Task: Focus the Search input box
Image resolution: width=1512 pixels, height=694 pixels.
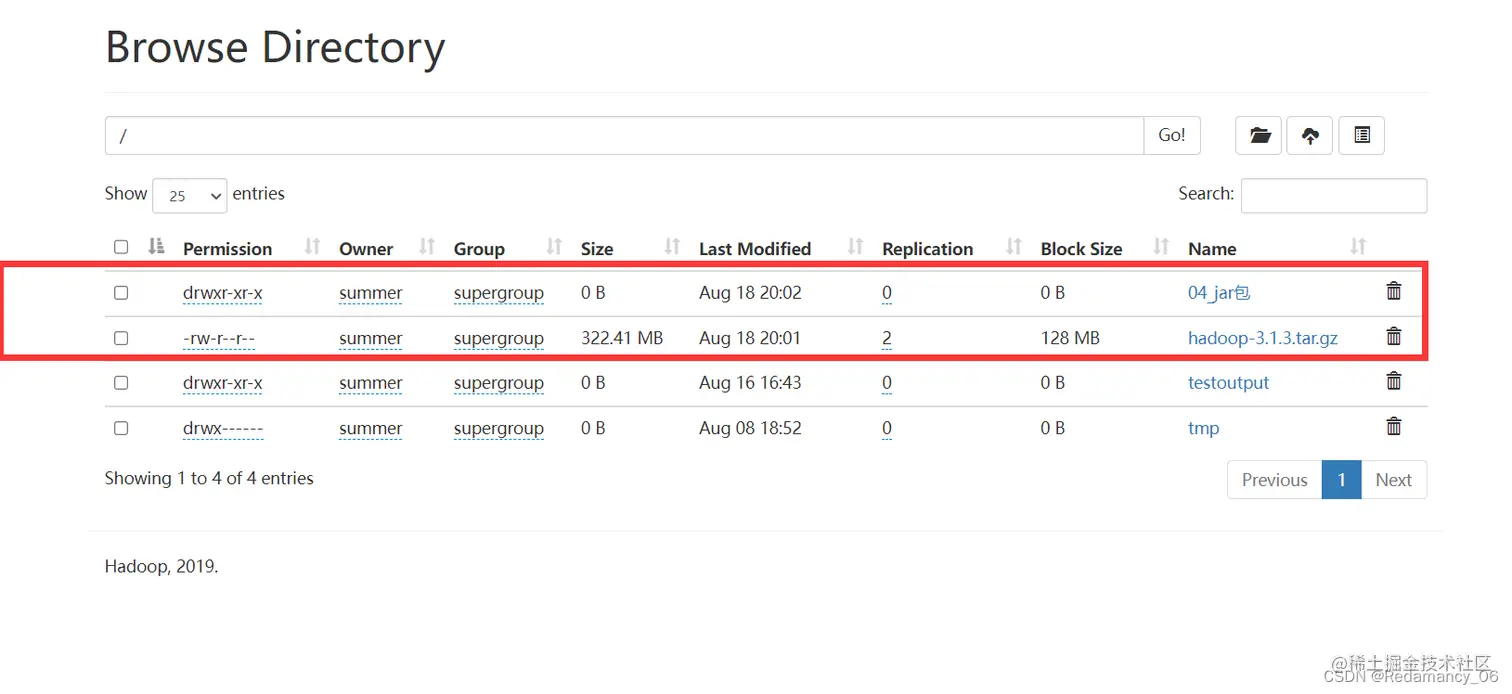Action: pyautogui.click(x=1334, y=195)
